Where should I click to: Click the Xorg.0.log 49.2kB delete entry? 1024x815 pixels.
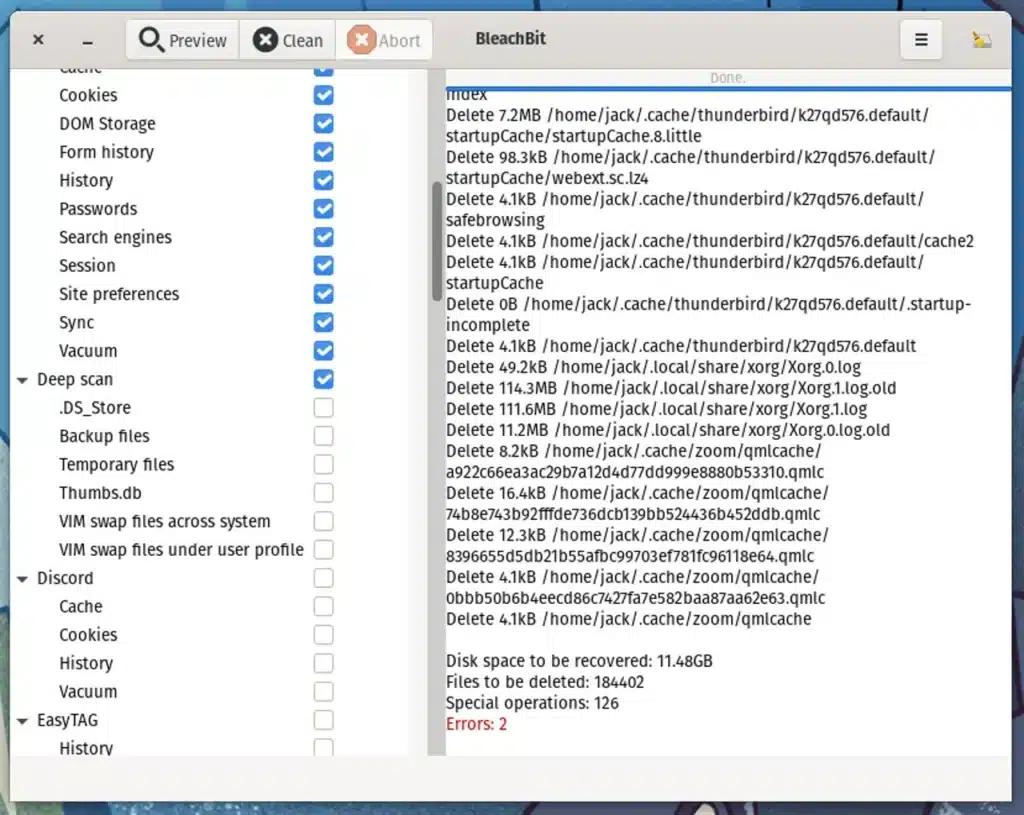653,367
